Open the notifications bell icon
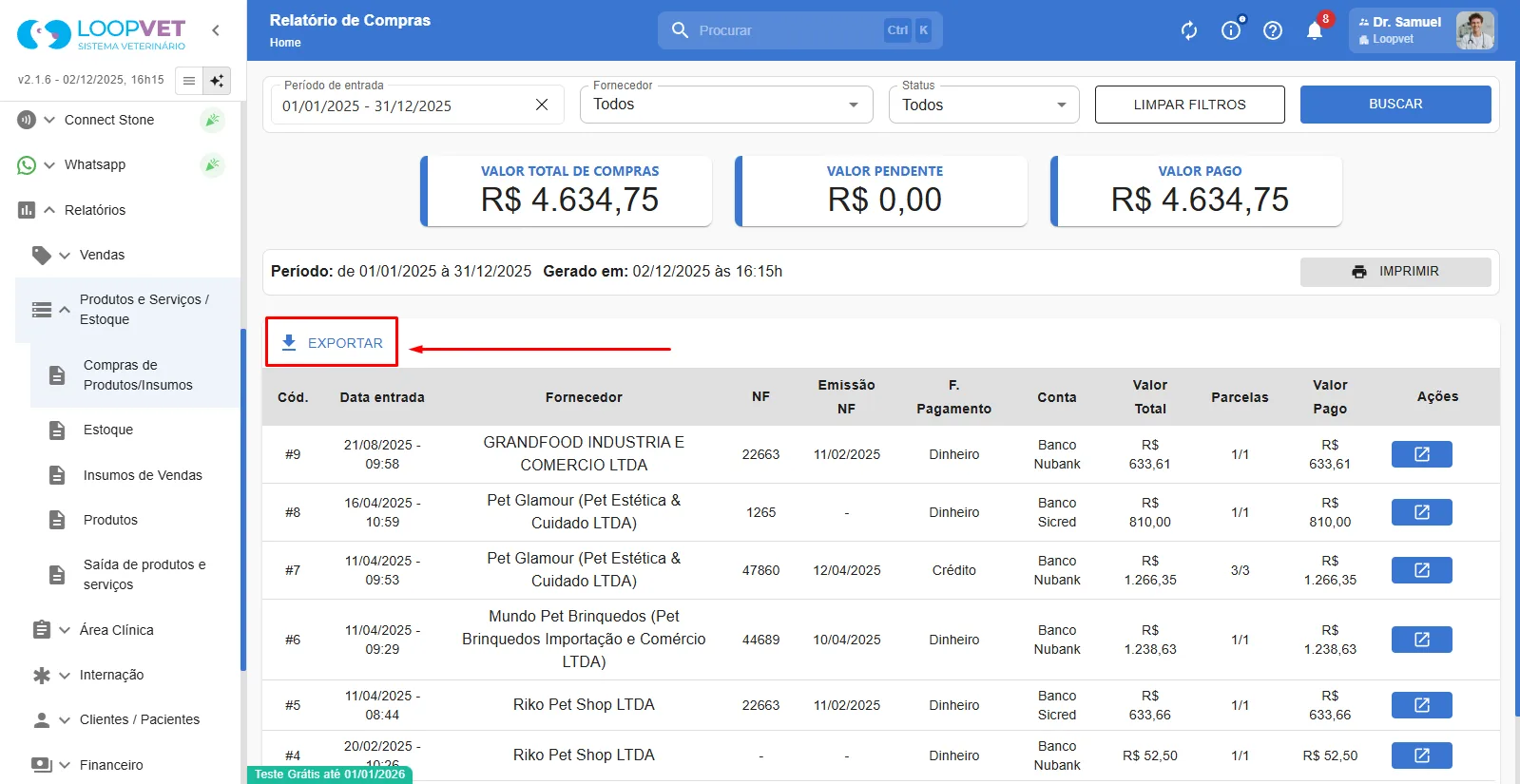 [x=1315, y=30]
